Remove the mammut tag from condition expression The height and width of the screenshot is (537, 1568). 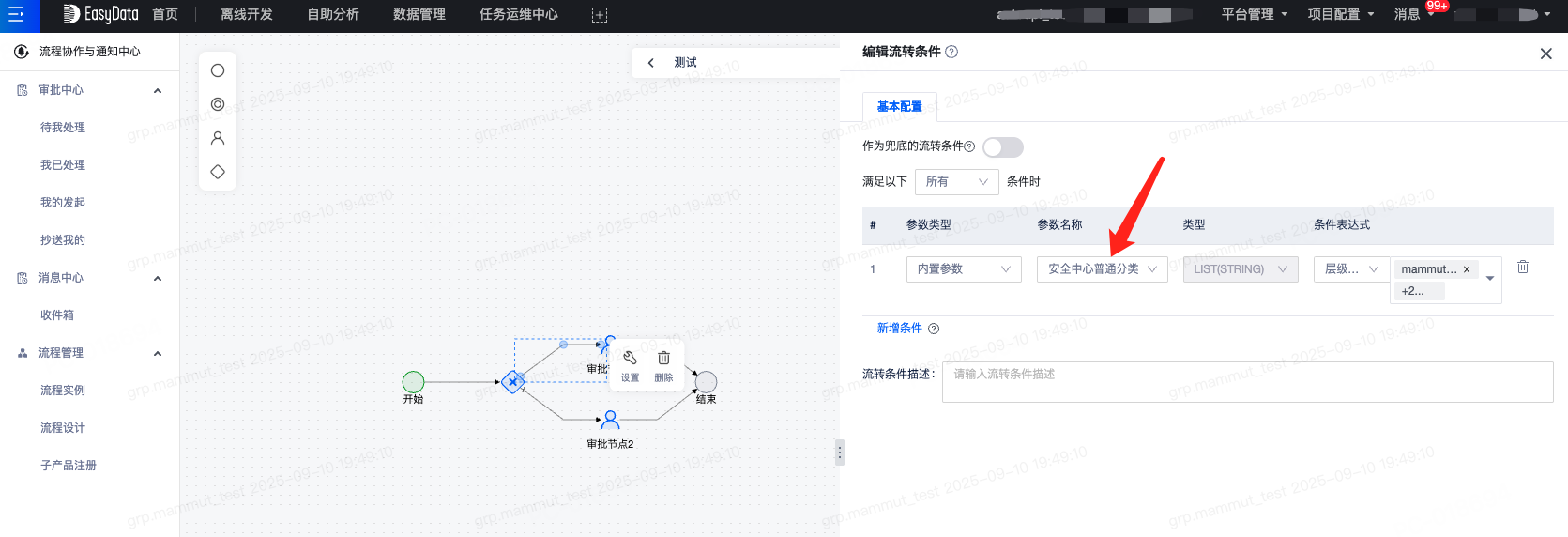[x=1467, y=269]
